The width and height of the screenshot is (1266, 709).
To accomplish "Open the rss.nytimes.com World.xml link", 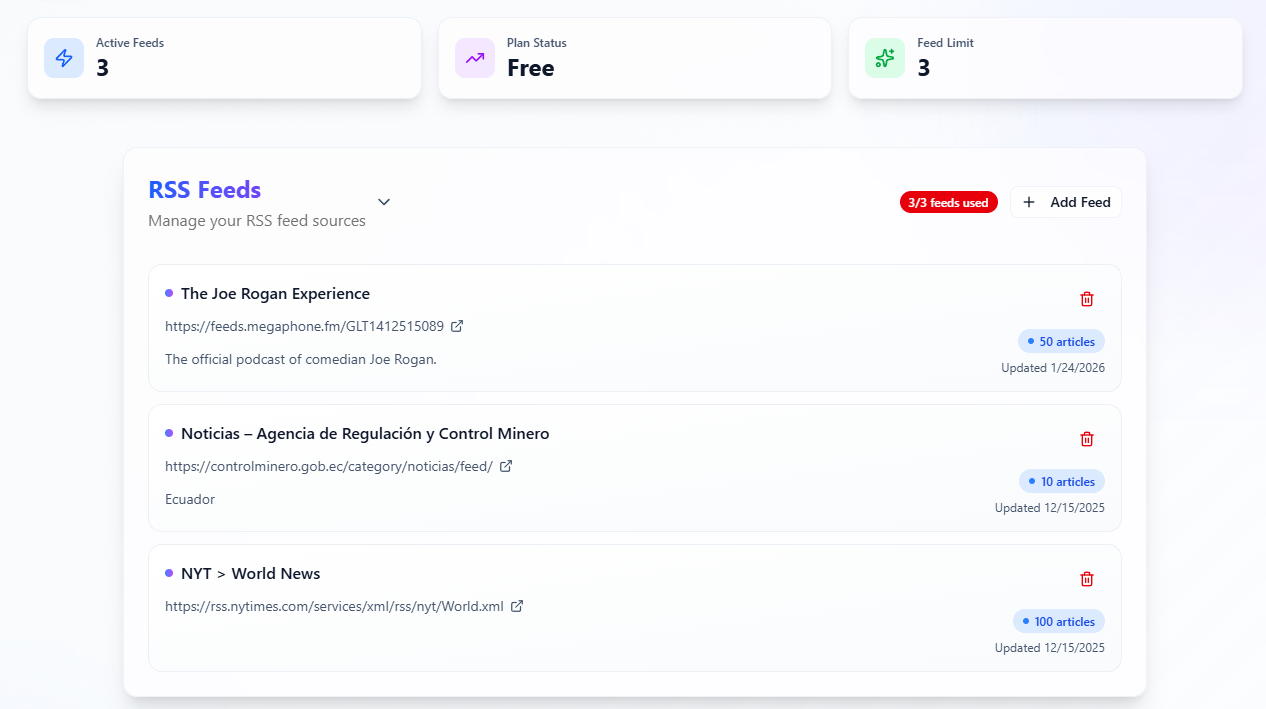I will (x=334, y=606).
